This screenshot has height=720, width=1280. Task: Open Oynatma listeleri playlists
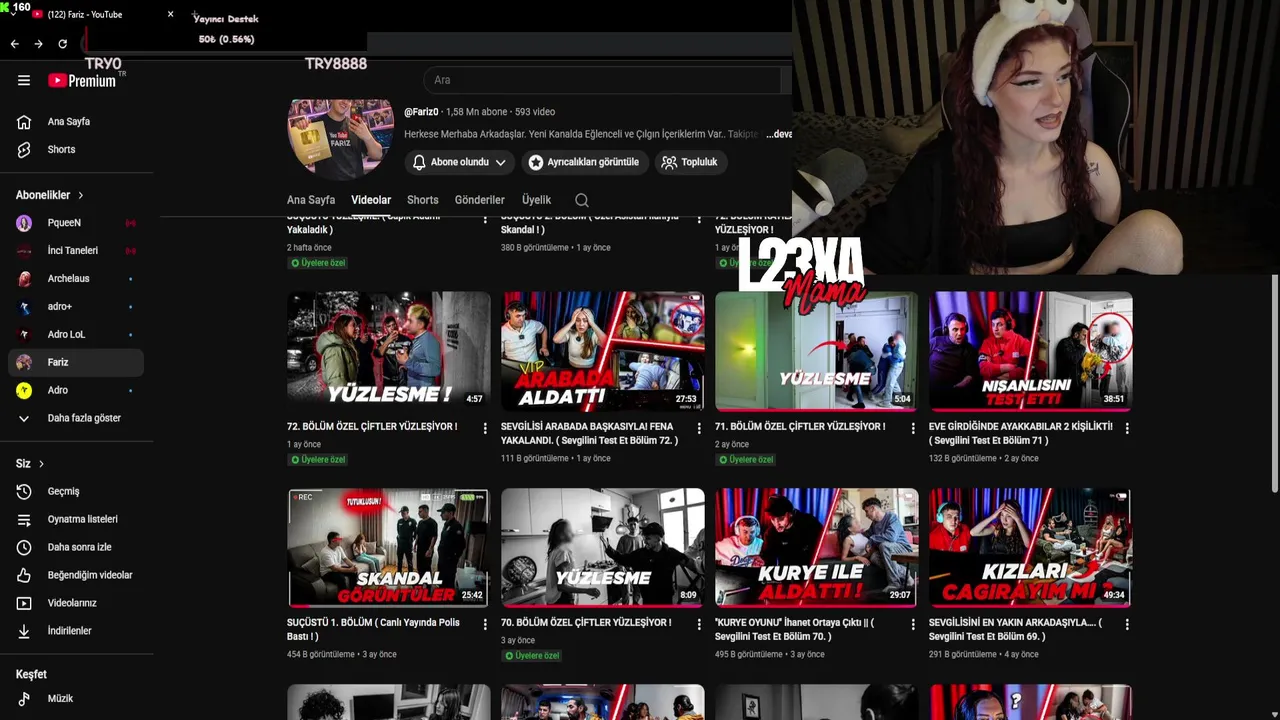(76, 520)
